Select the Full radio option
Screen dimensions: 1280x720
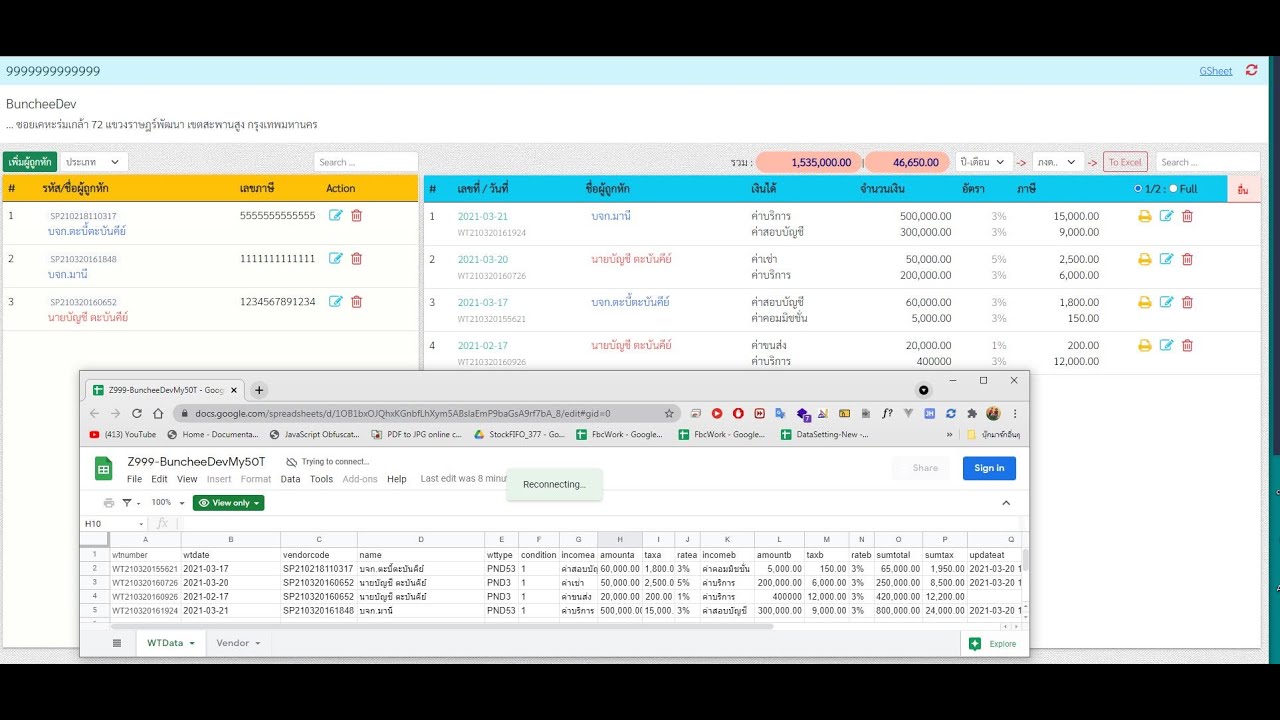coord(1173,188)
